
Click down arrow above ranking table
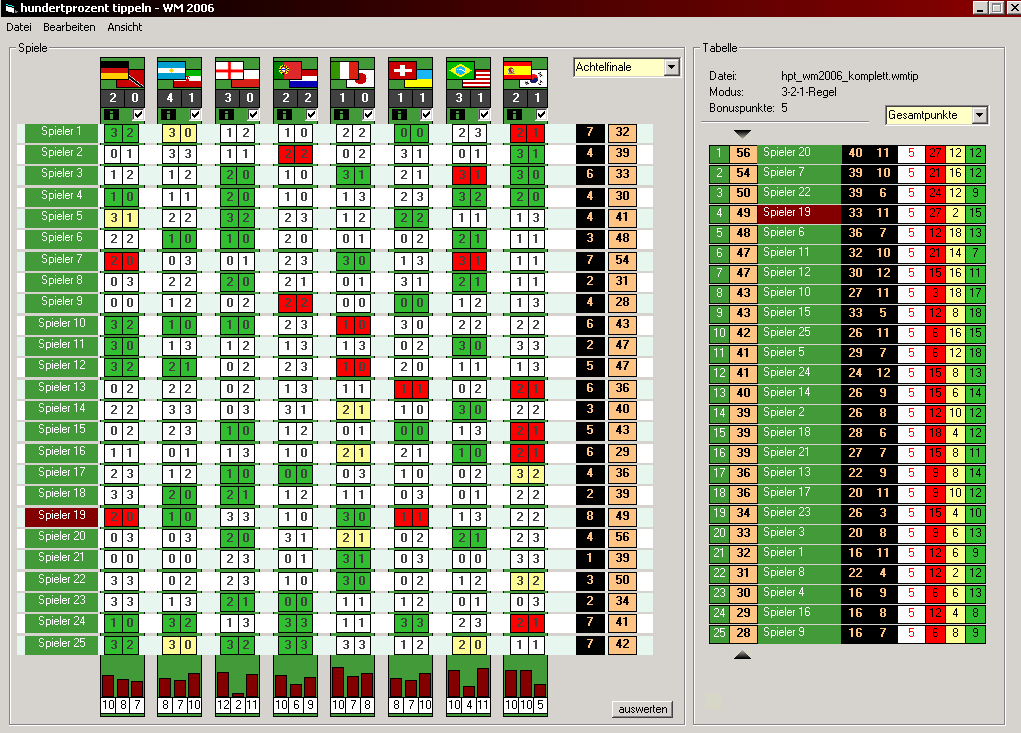pyautogui.click(x=741, y=133)
